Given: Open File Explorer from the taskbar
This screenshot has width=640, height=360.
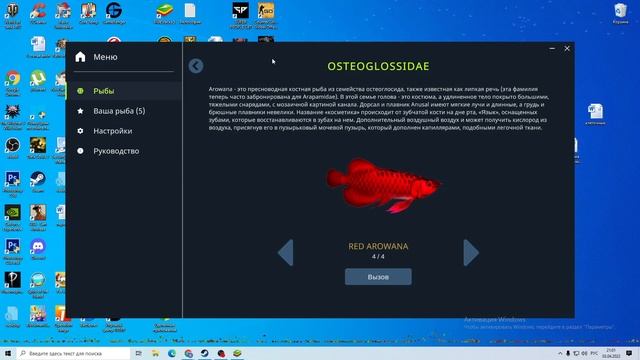Looking at the screenshot, I should coord(156,353).
